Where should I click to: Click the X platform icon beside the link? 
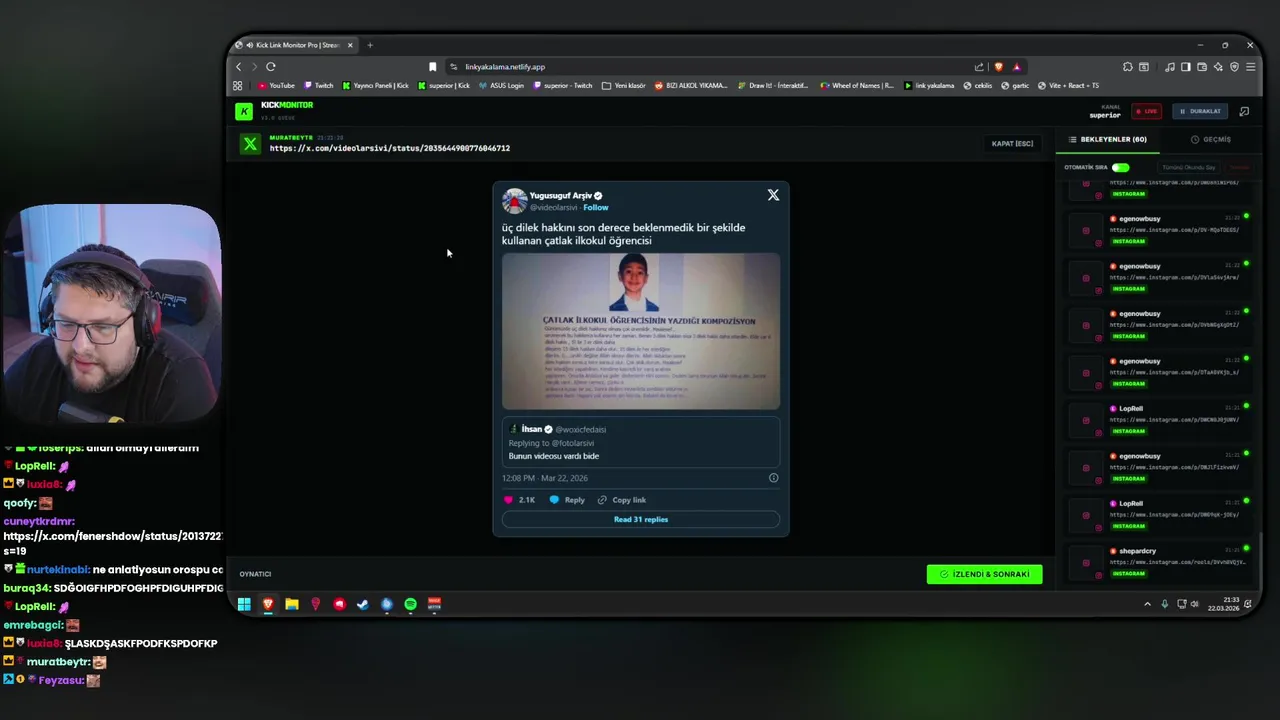coord(250,144)
